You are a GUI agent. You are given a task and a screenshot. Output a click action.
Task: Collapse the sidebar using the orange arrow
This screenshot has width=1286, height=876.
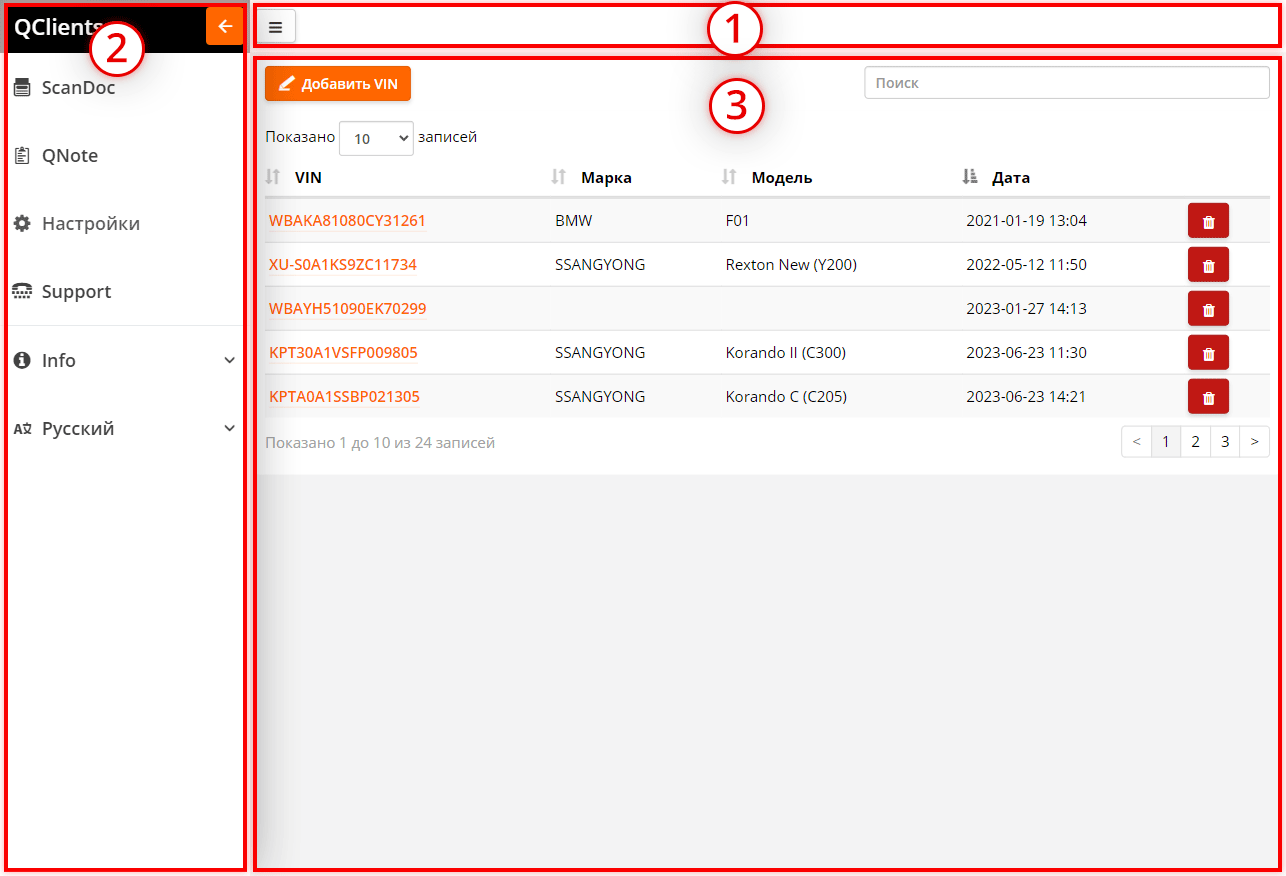224,26
